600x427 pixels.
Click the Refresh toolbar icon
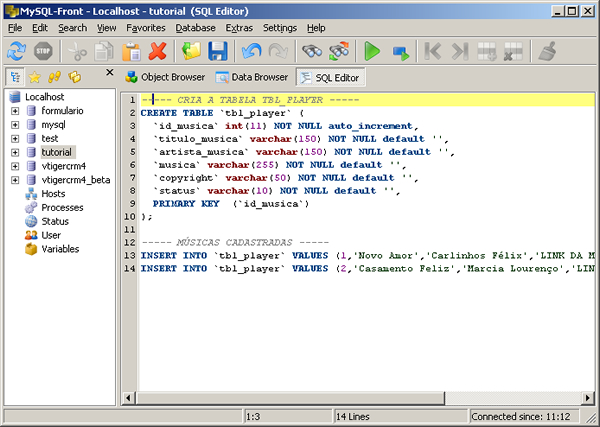pos(16,51)
